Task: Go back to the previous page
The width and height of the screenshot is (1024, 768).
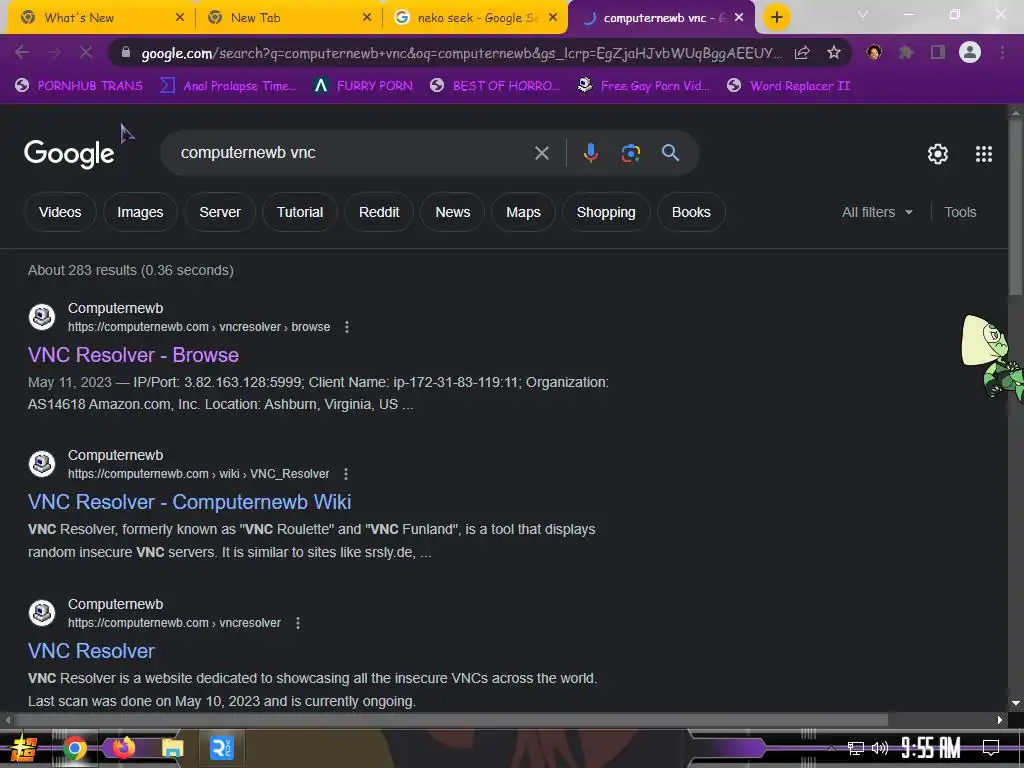Action: pyautogui.click(x=22, y=52)
